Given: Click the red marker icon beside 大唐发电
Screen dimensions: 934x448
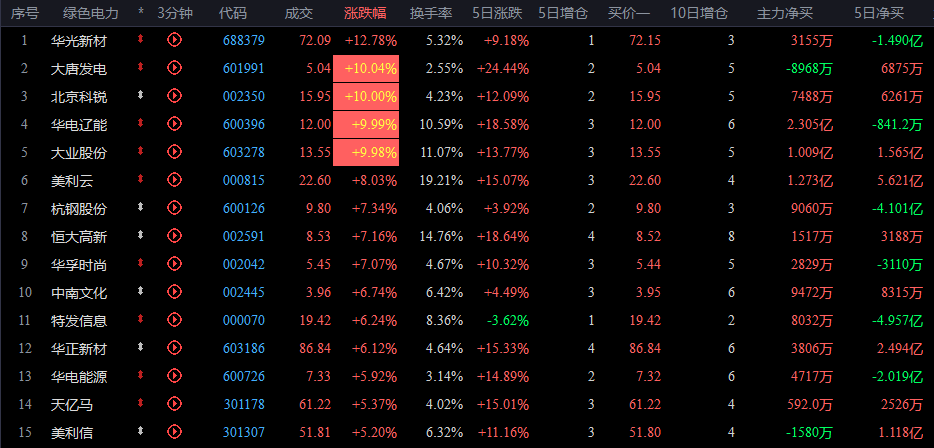Looking at the screenshot, I should click(141, 67).
